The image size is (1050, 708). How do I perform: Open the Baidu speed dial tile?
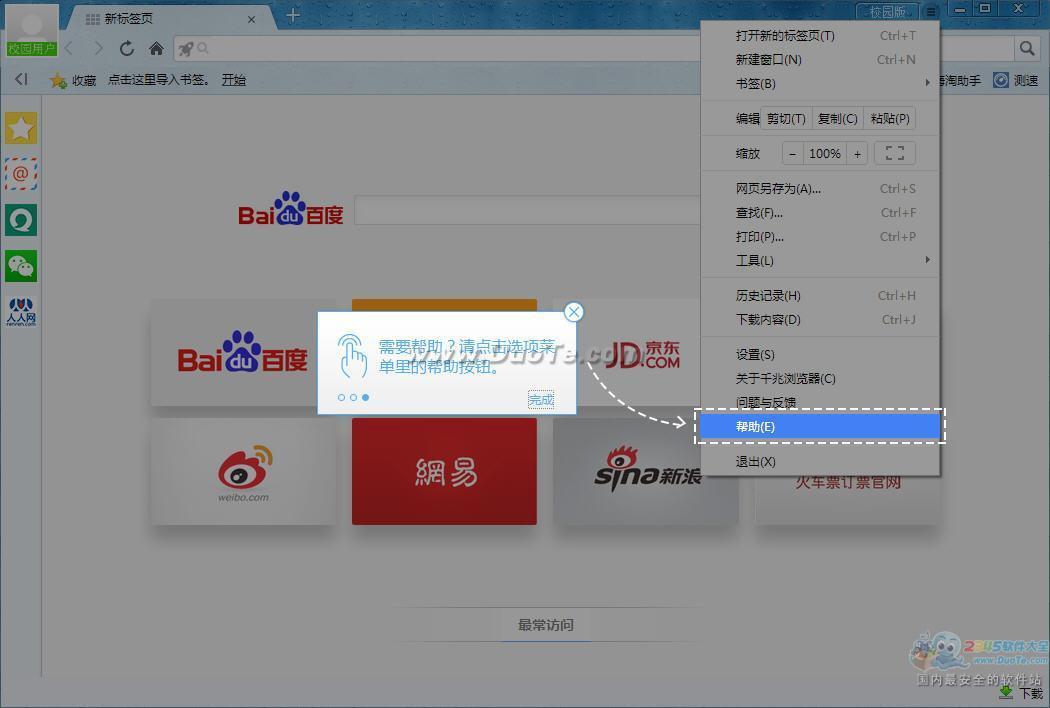click(x=243, y=352)
